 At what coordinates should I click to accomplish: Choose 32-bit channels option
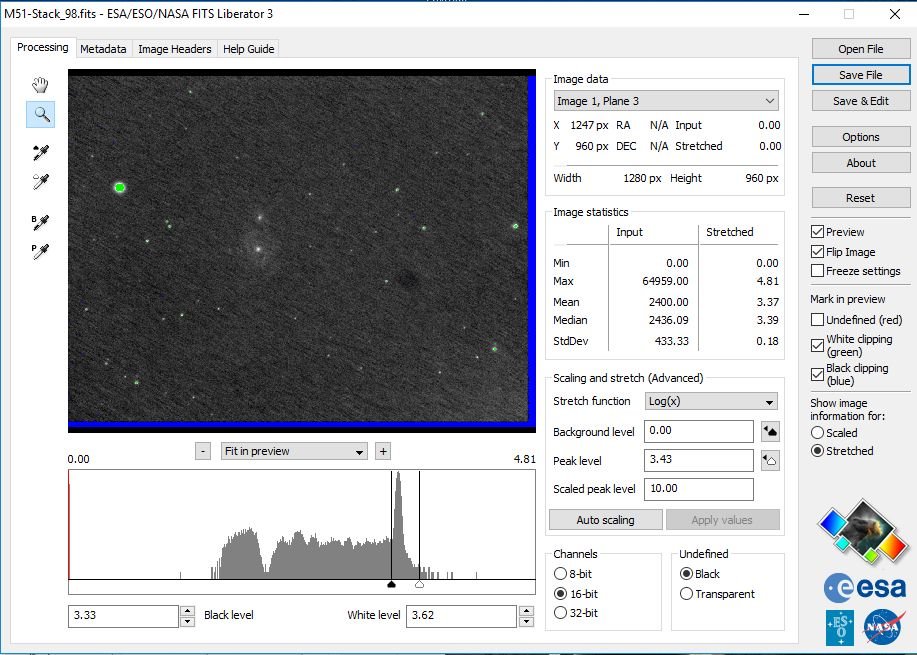click(x=560, y=613)
